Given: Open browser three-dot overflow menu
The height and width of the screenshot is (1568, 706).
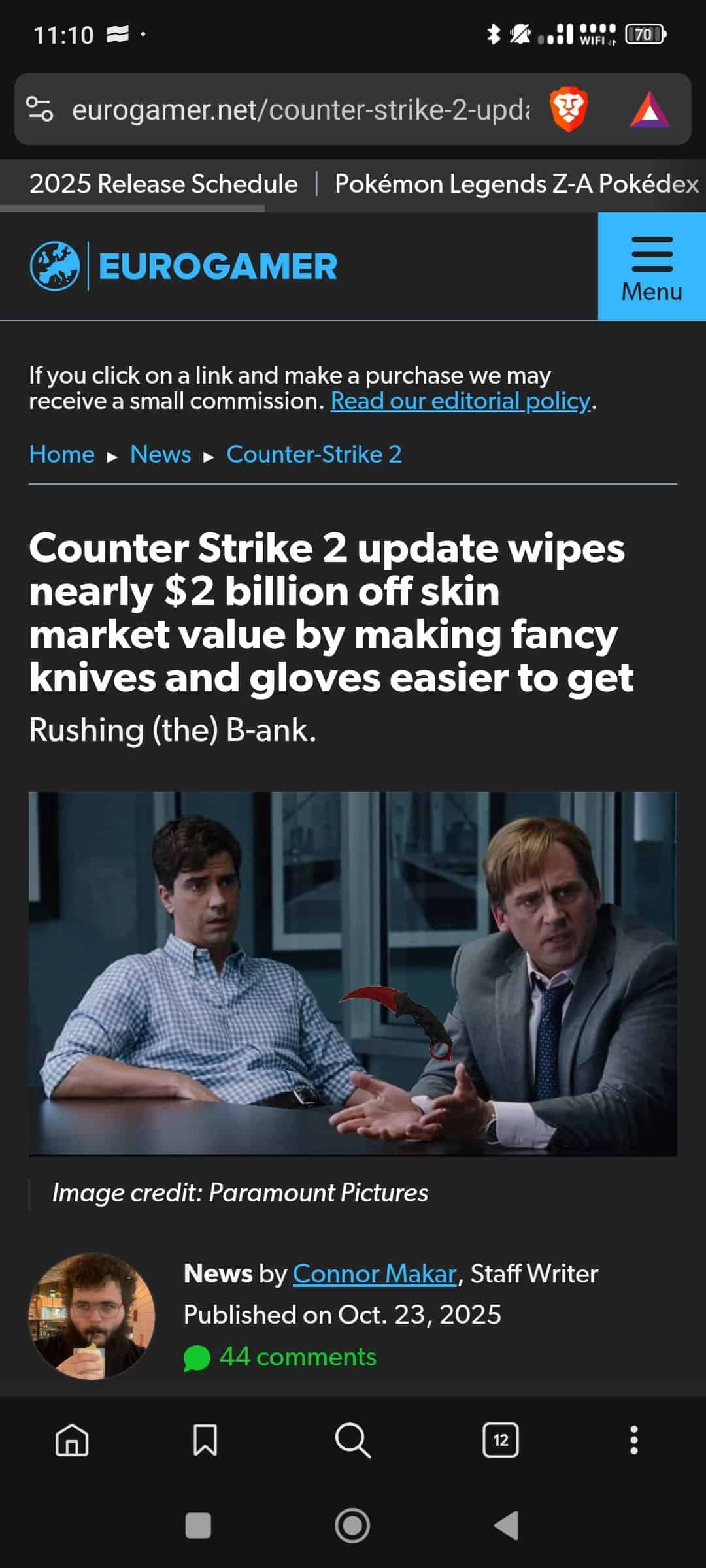Looking at the screenshot, I should click(633, 1440).
